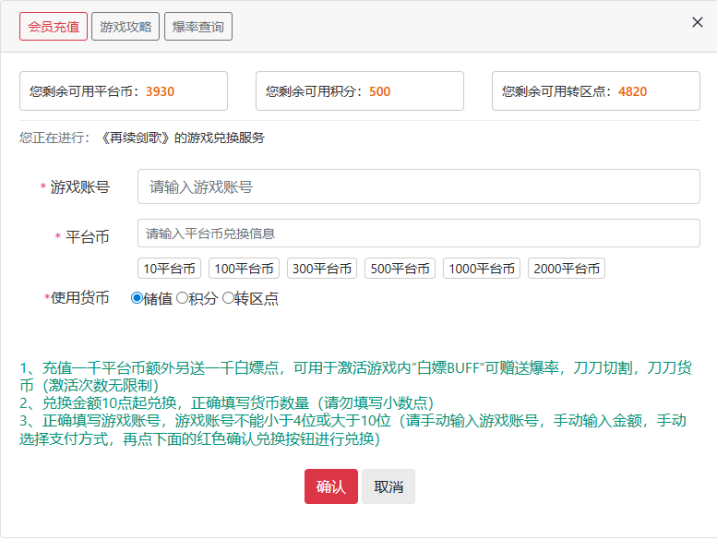Choose the 10平台币 quick amount
718x552 pixels.
click(x=169, y=269)
